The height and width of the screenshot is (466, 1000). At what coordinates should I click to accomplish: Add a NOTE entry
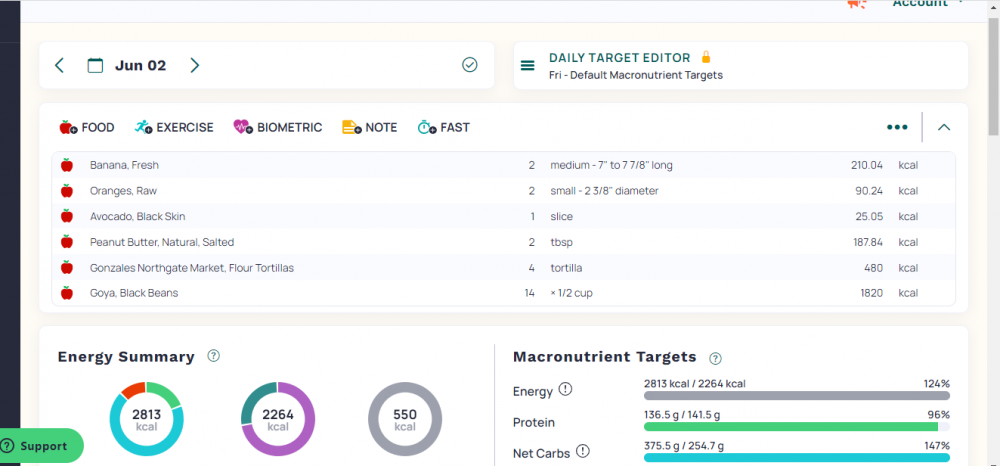(370, 127)
